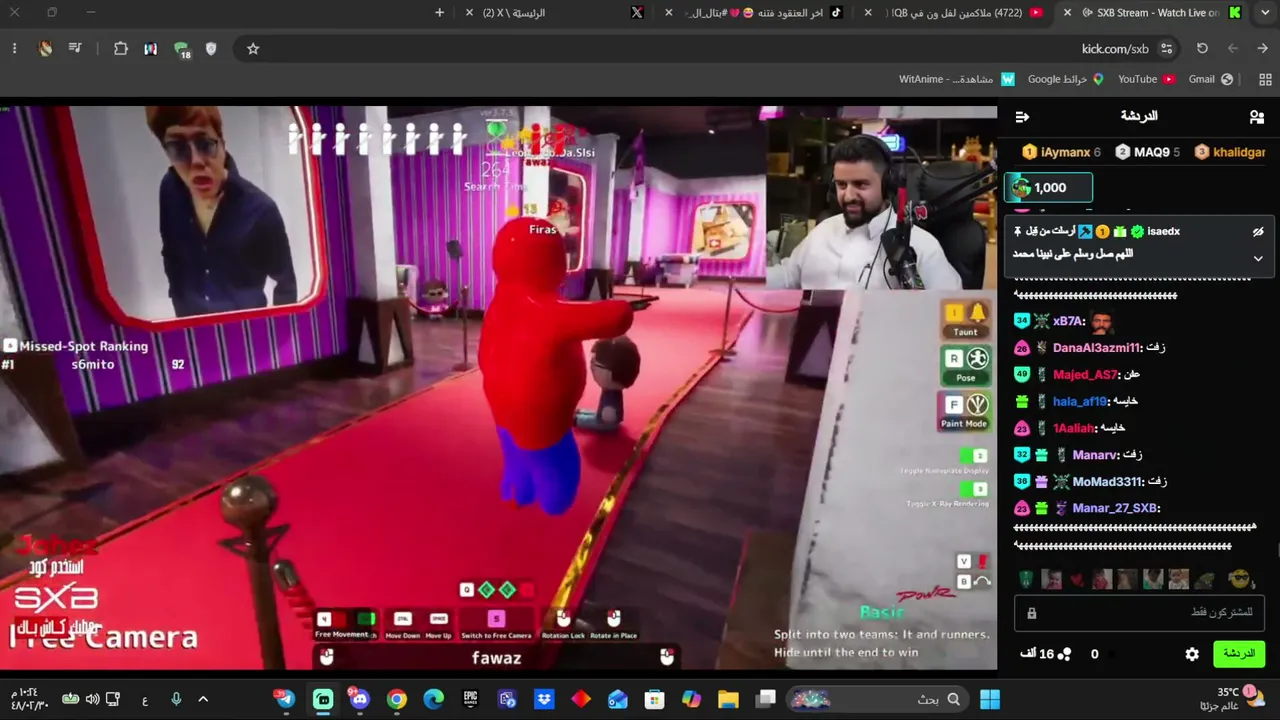
Task: Click username hala_af19 in chat
Action: [x=1080, y=402]
